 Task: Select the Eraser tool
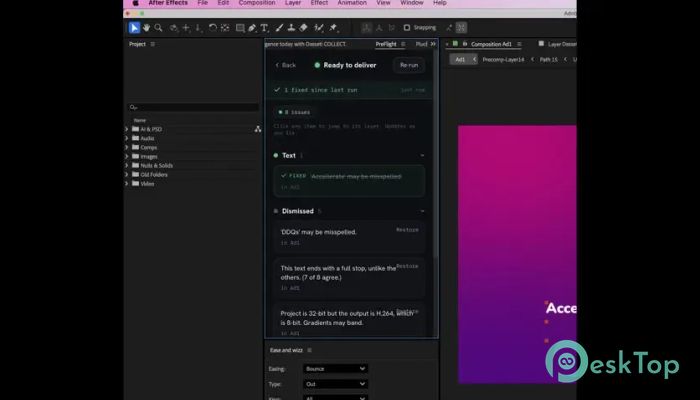303,28
